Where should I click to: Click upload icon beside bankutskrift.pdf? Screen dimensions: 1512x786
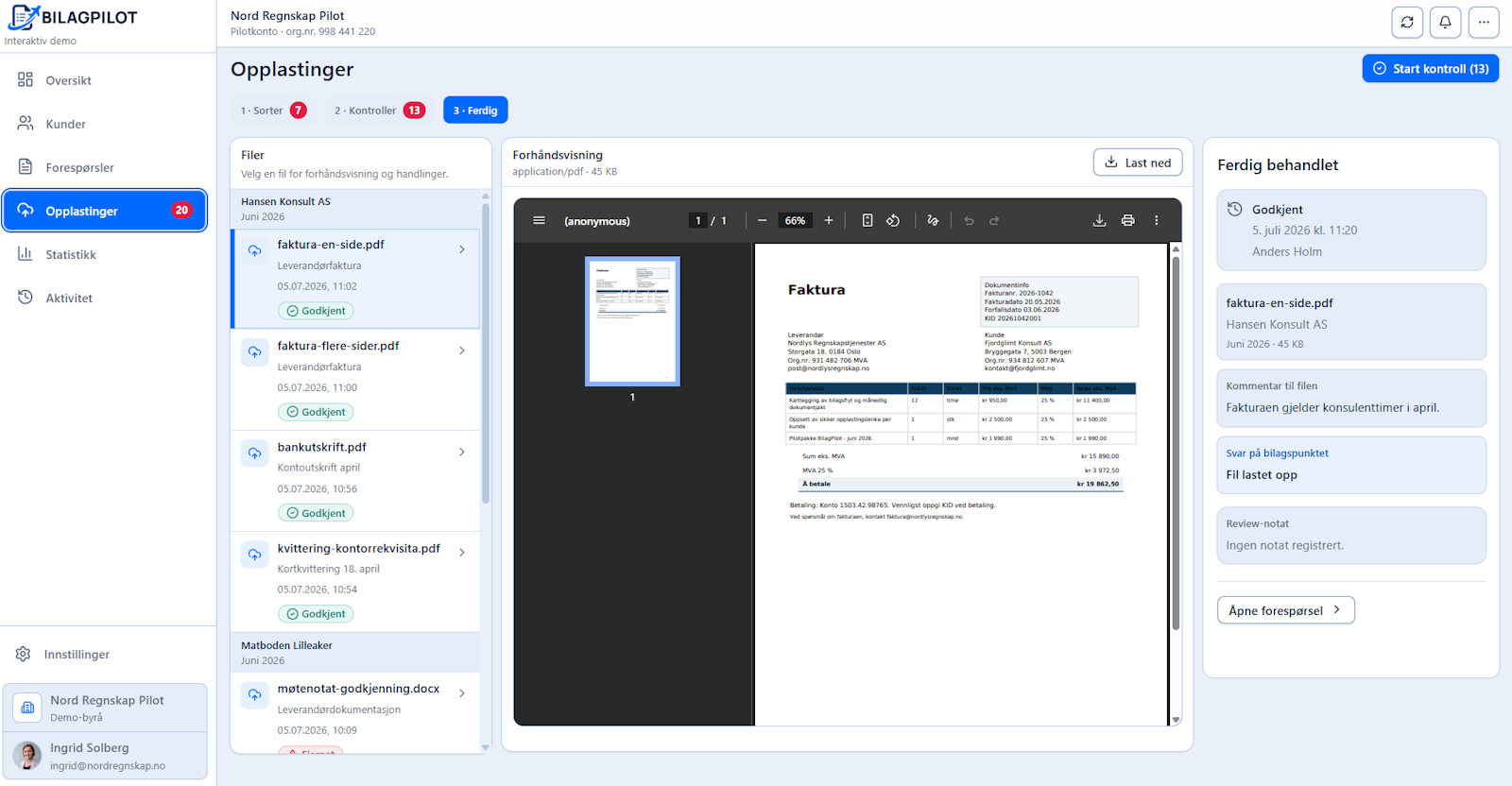[x=255, y=453]
